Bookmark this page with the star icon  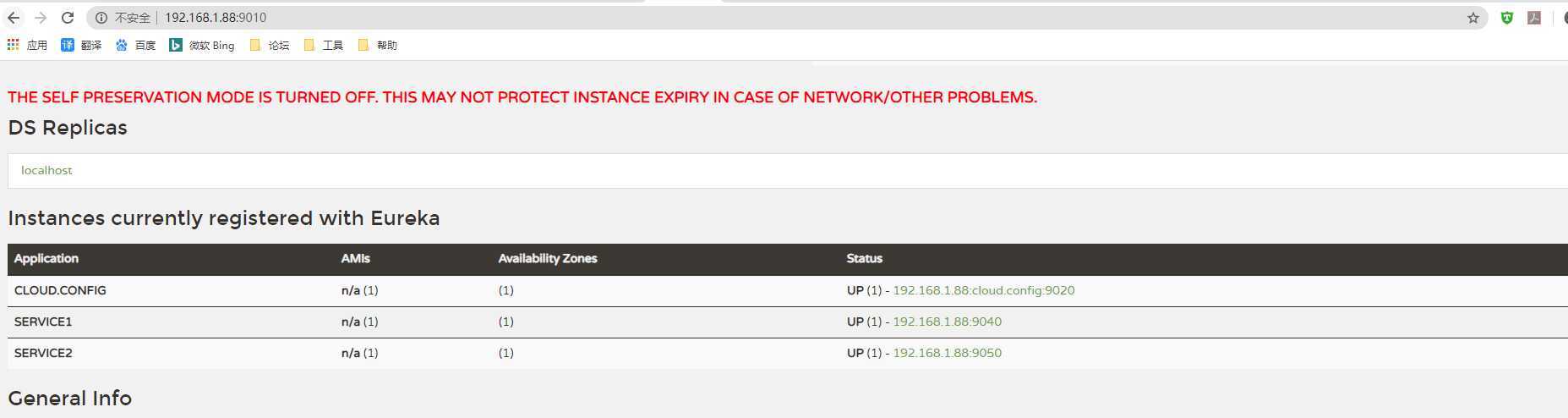tap(1473, 18)
